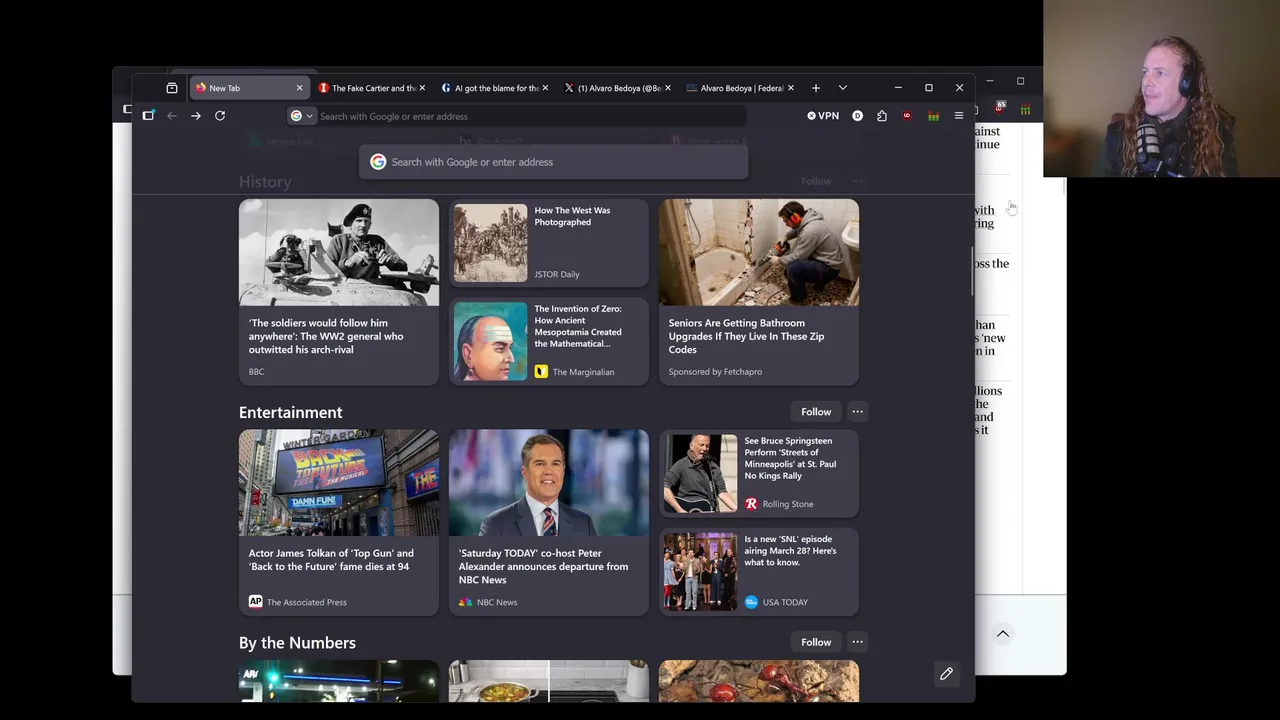This screenshot has width=1280, height=720.
Task: Click red badge icon in background window toolbar
Action: [999, 107]
